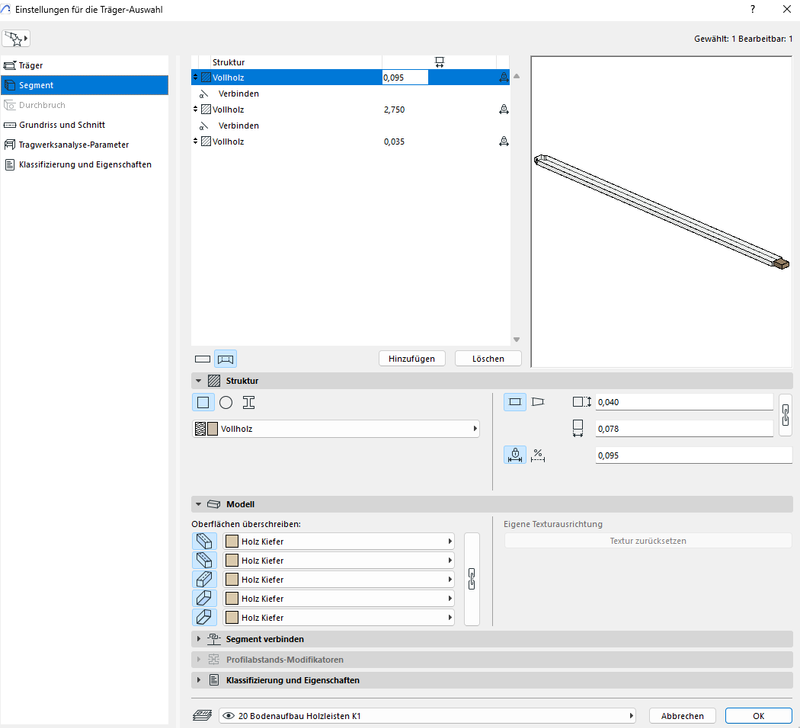Screen dimensions: 800x728
Task: Click the help question mark button
Action: (x=753, y=9)
